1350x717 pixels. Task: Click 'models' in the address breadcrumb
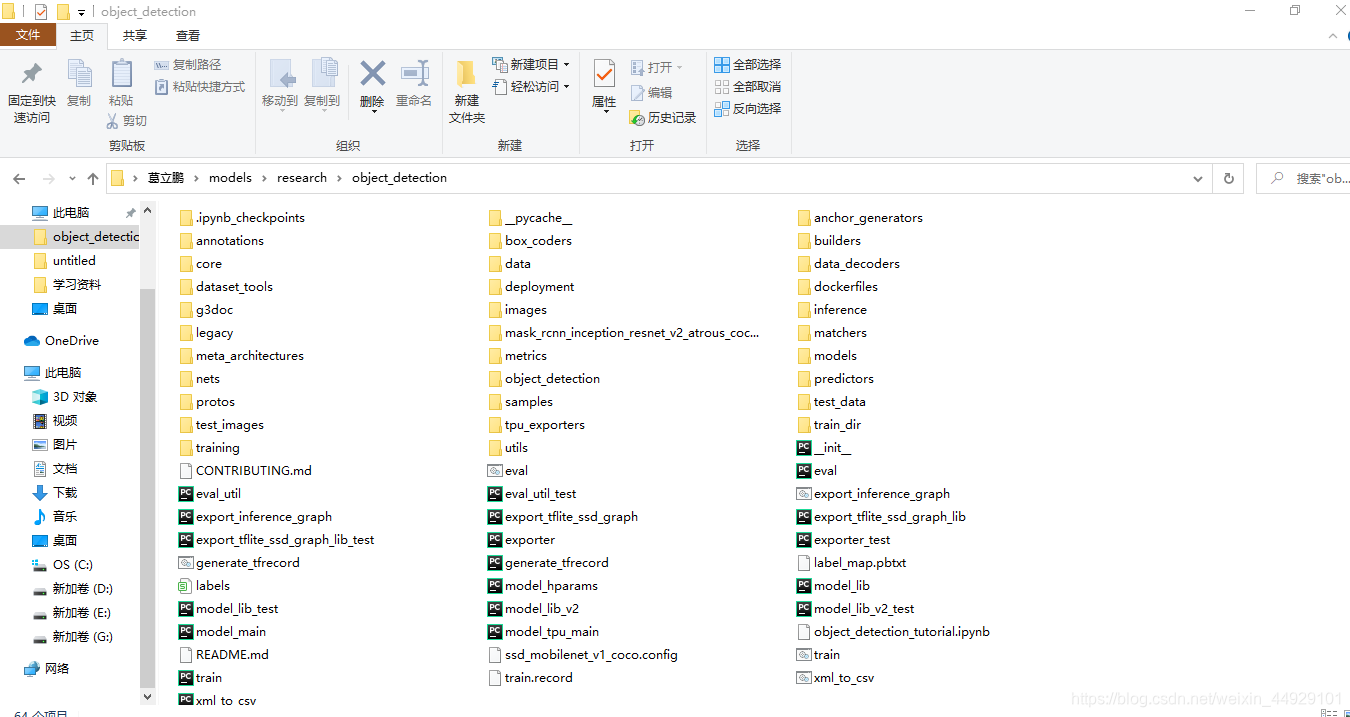point(230,178)
